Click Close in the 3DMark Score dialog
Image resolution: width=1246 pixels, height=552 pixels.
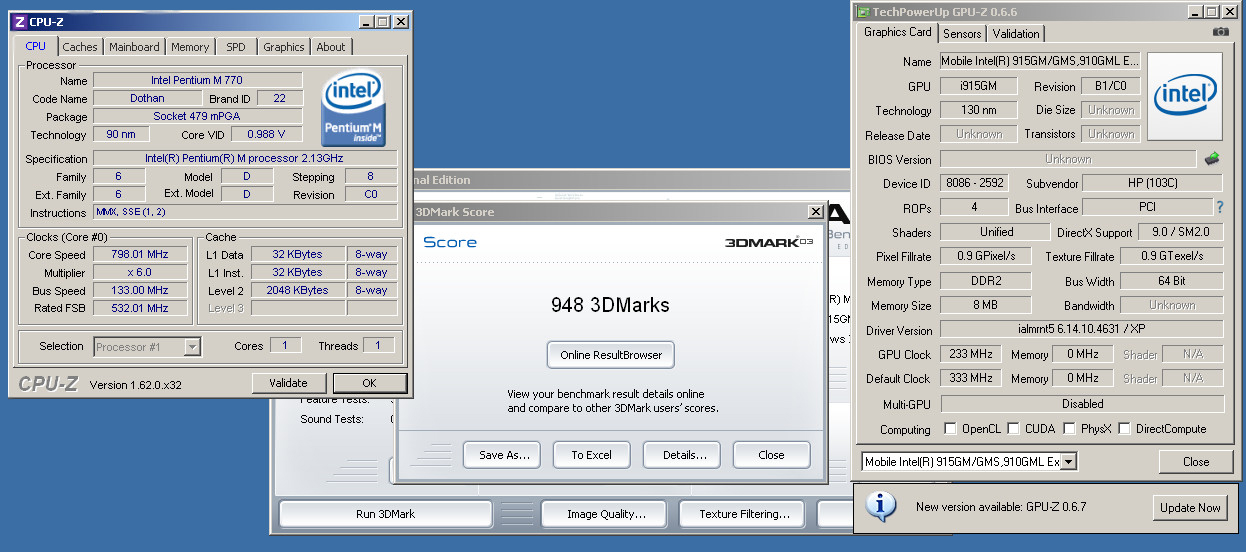click(771, 455)
